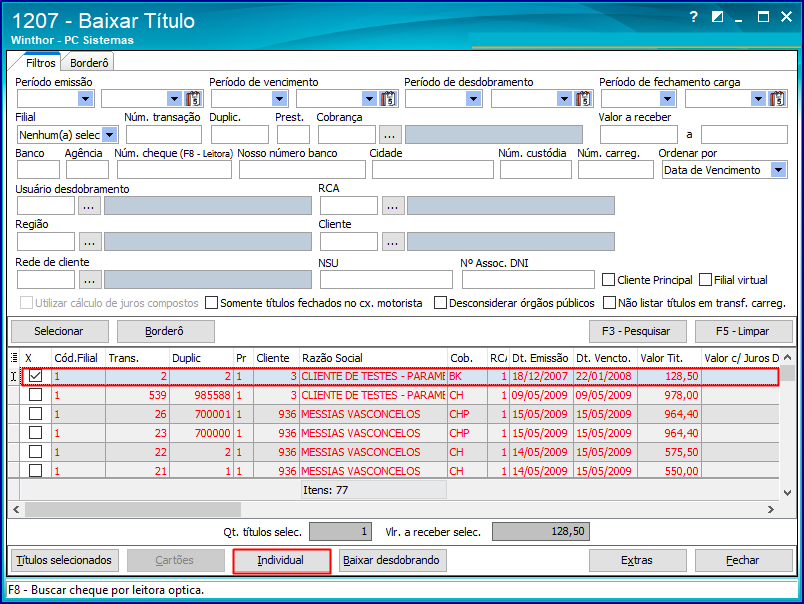Open Rede de cliente lookup ellipsis button

89,280
